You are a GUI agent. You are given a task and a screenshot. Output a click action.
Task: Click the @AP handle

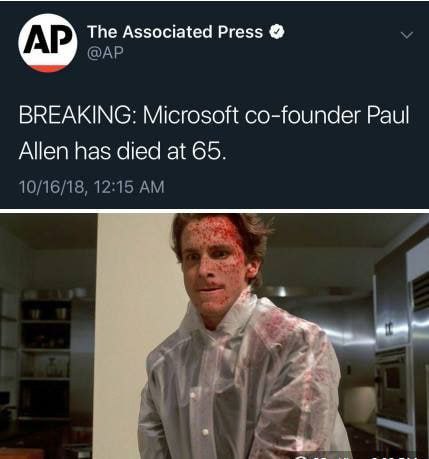point(105,52)
